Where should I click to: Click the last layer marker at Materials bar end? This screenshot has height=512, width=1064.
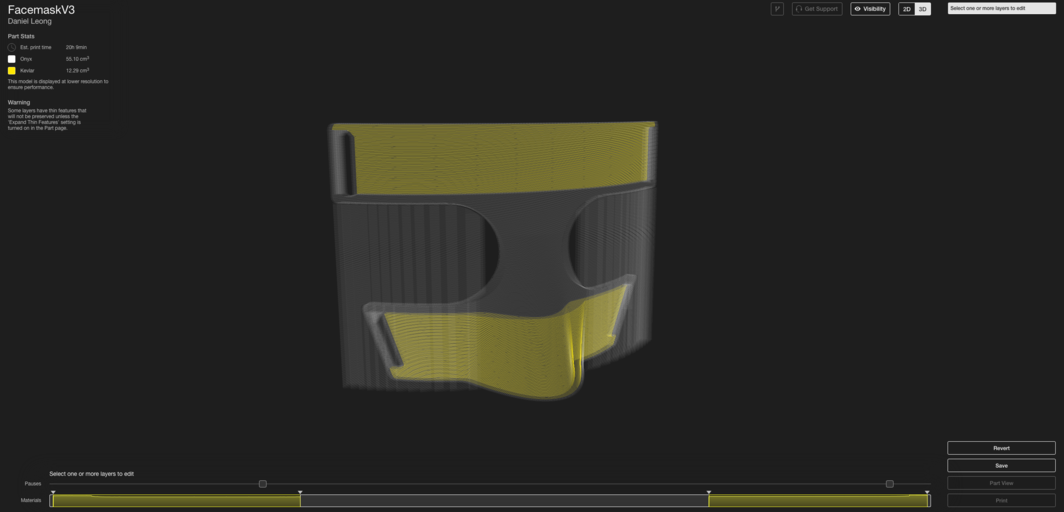927,492
